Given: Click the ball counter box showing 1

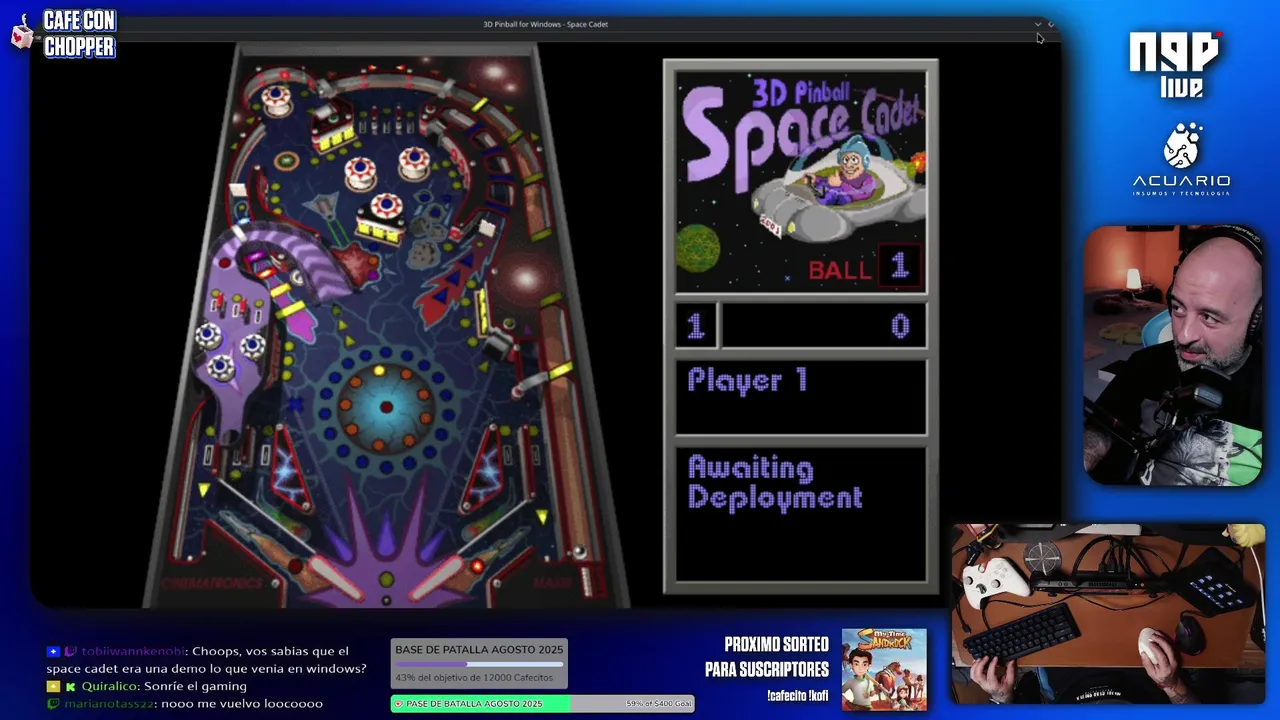Looking at the screenshot, I should tap(899, 265).
